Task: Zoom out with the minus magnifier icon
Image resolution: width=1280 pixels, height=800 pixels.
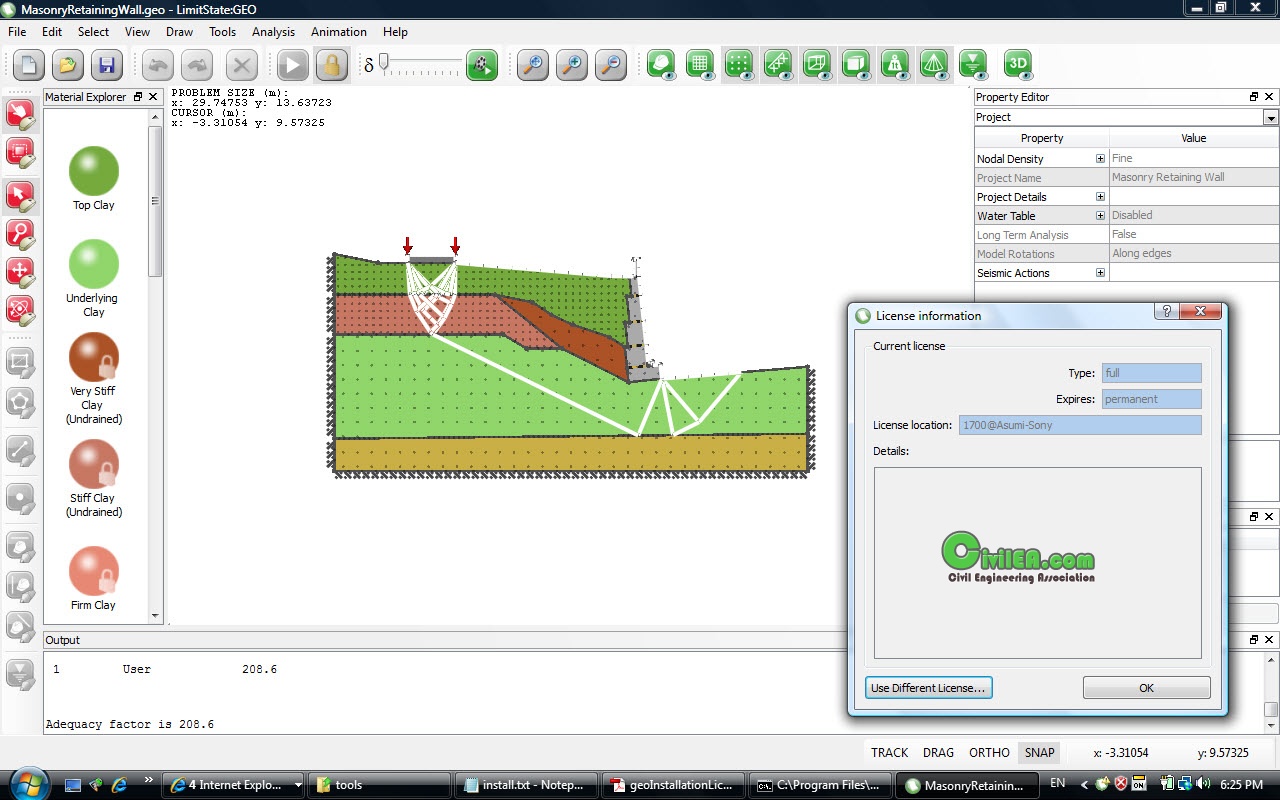Action: 610,66
